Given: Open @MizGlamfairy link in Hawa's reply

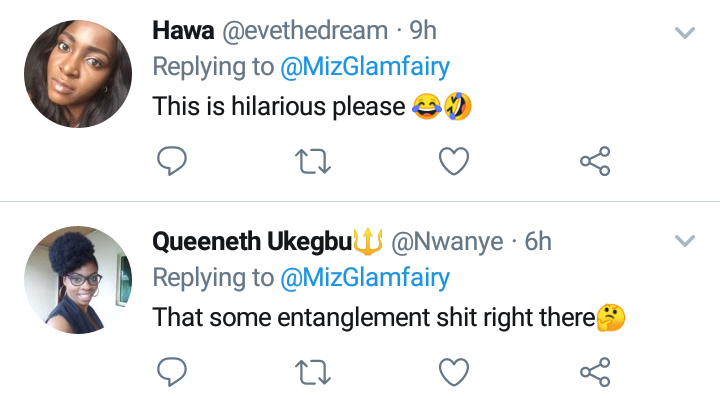Looking at the screenshot, I should point(365,67).
